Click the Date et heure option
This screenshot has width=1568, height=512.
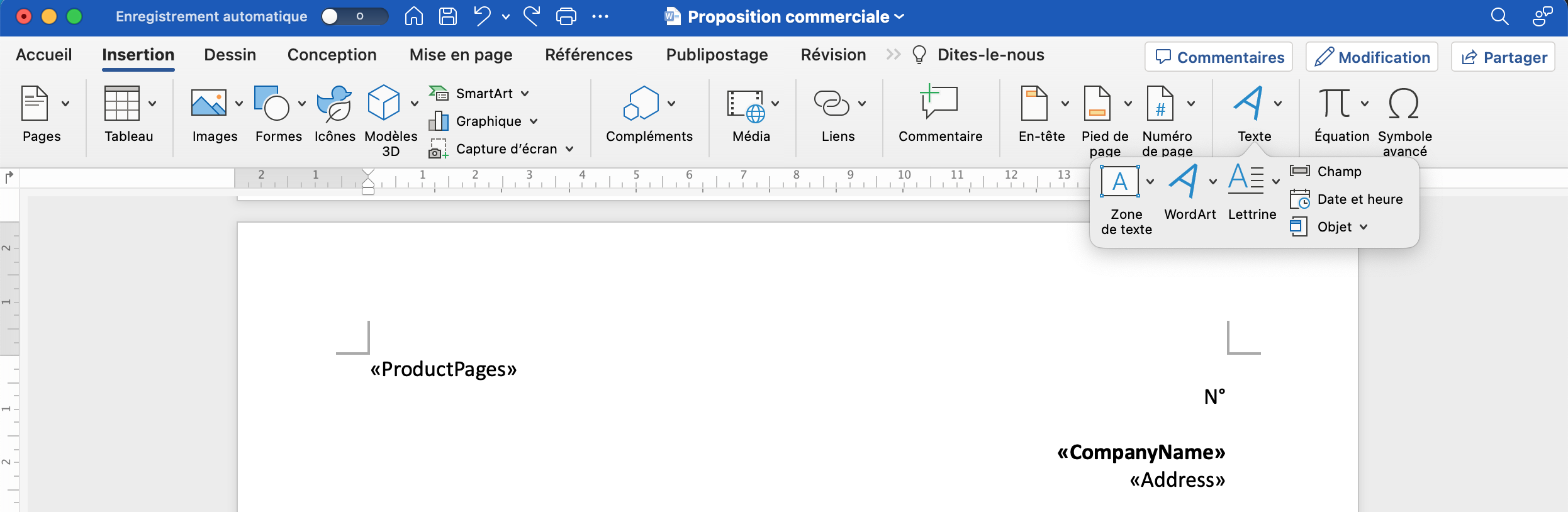(x=1359, y=199)
